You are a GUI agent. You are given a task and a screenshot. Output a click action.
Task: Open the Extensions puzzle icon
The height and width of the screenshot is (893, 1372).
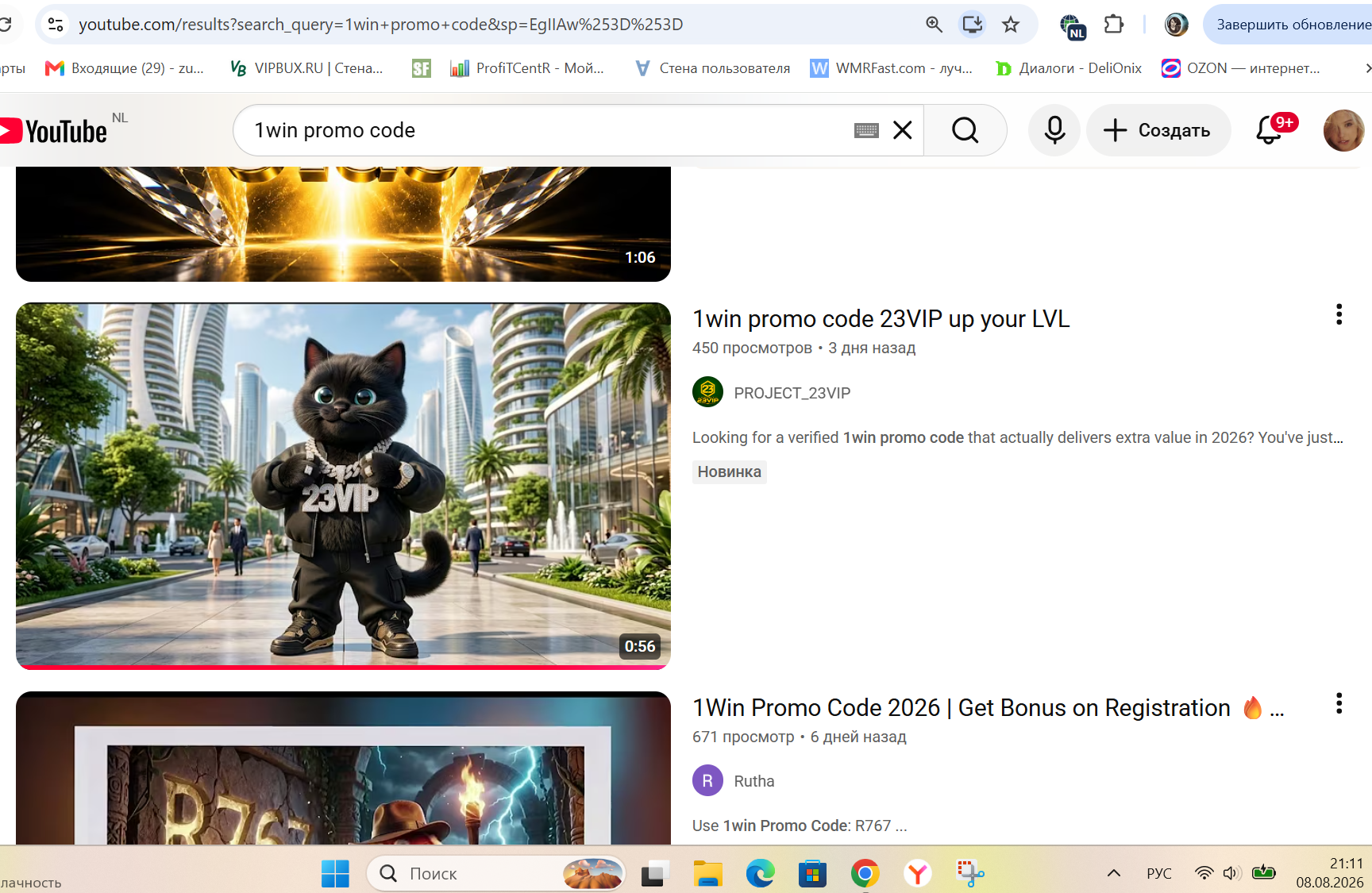point(1114,25)
